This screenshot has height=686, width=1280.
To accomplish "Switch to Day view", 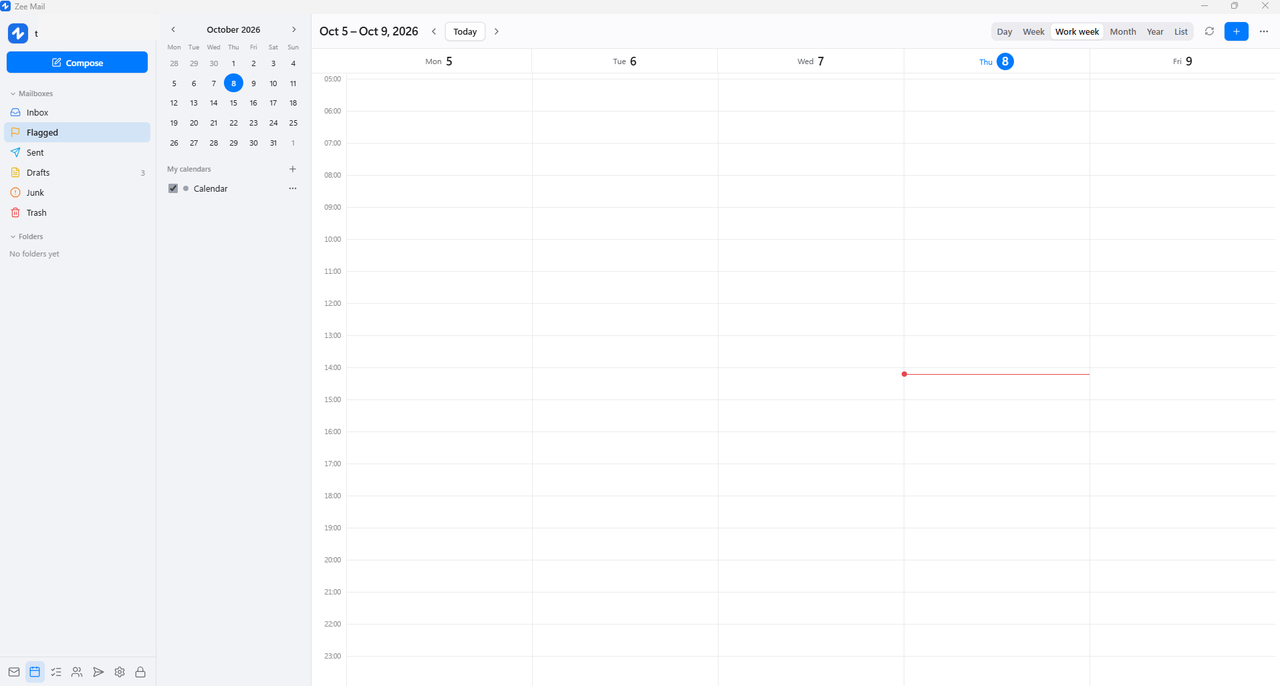I will pyautogui.click(x=1004, y=32).
